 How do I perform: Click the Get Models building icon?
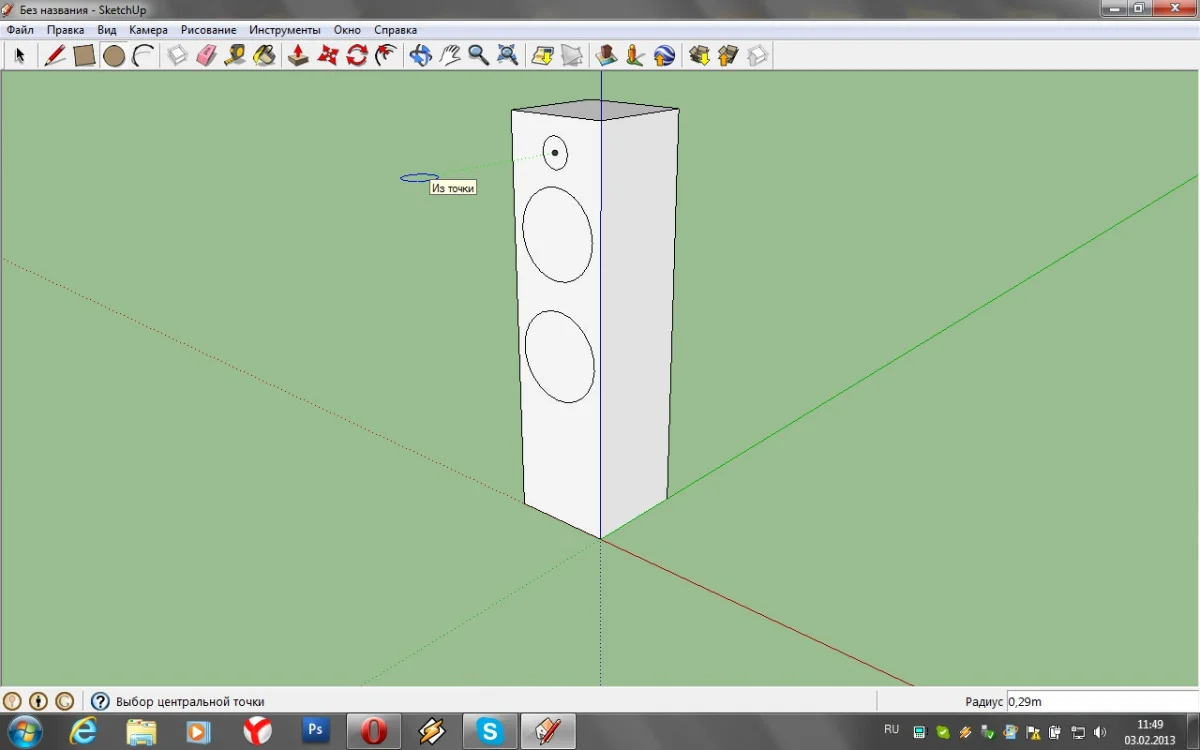click(x=606, y=55)
